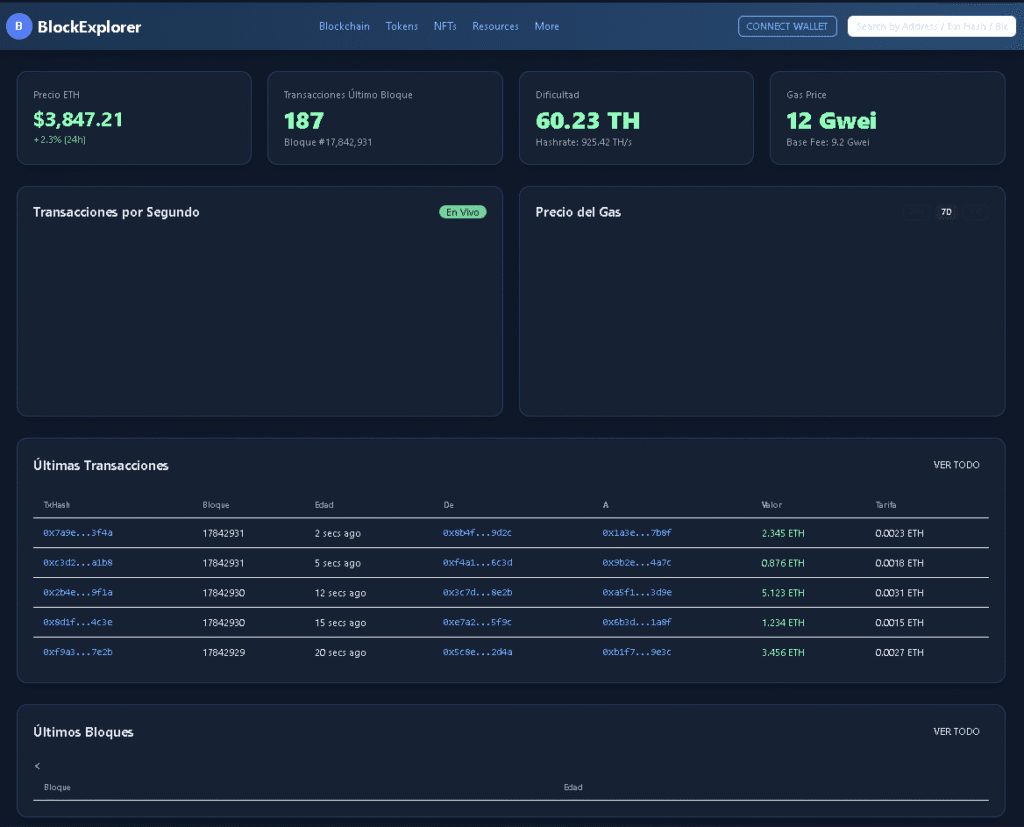This screenshot has height=827, width=1024.
Task: Open the More dropdown menu
Action: pos(547,26)
